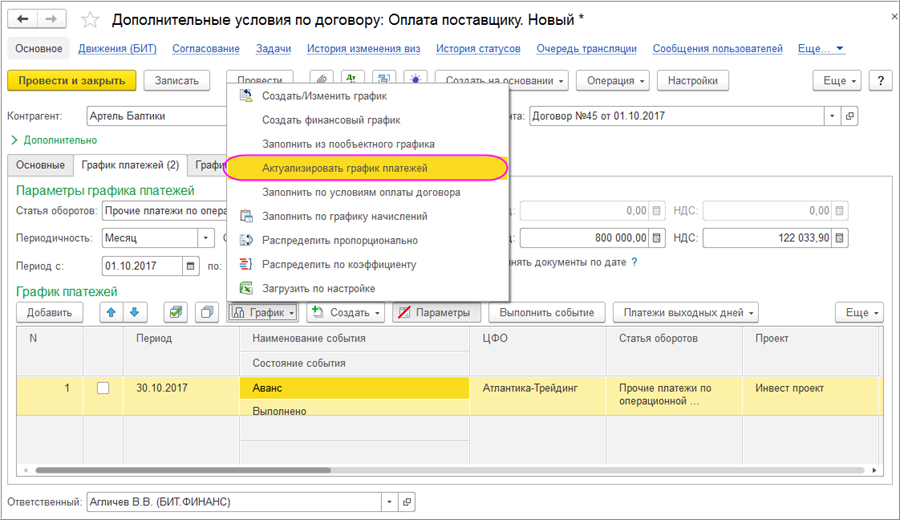The height and width of the screenshot is (520, 900).
Task: Select Актуализировать график платежей menu item
Action: point(344,168)
